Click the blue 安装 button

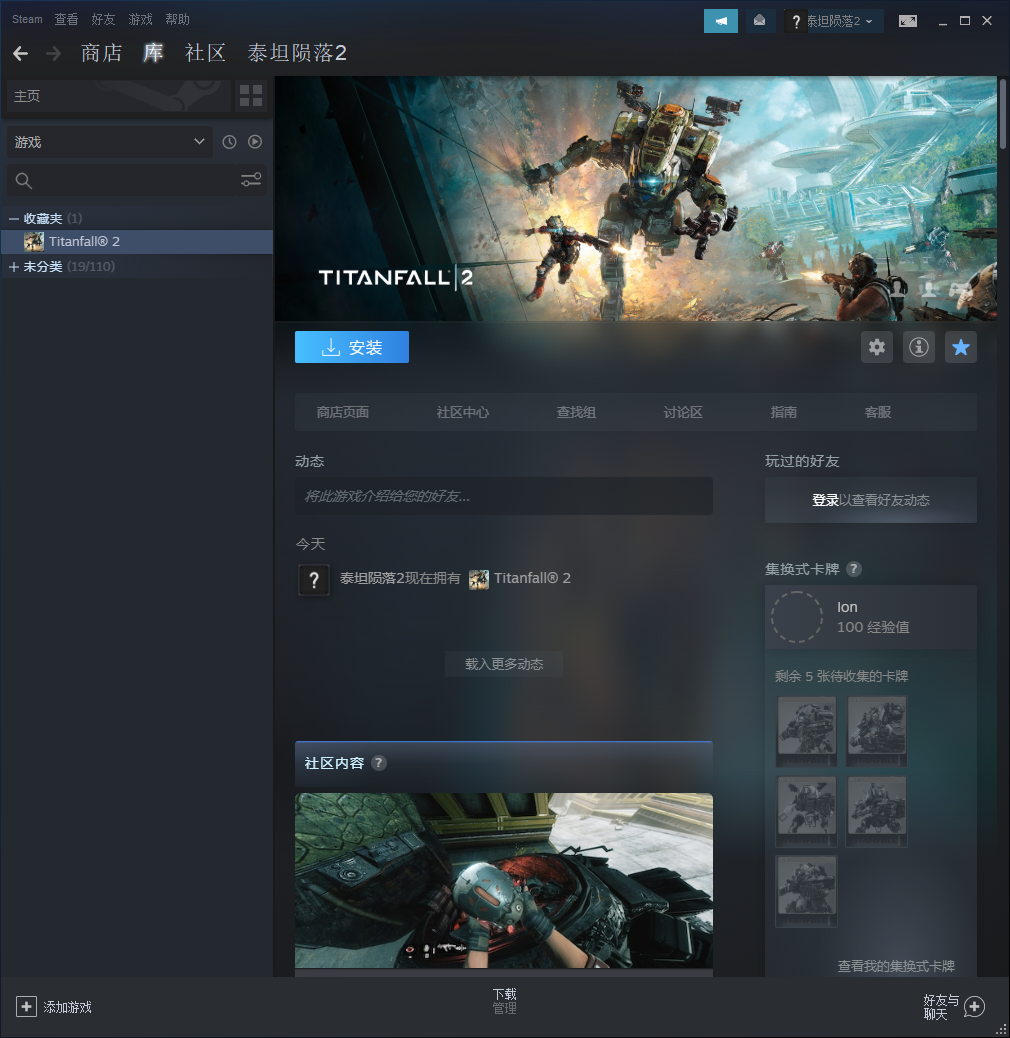[x=352, y=347]
